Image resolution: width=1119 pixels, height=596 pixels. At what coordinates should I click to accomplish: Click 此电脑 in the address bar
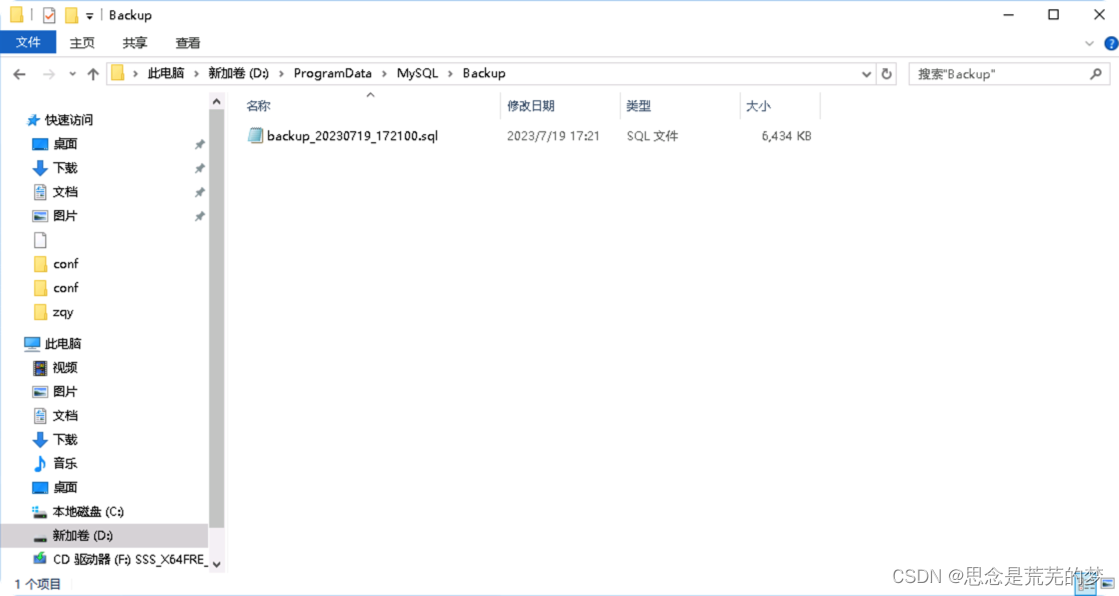(166, 73)
